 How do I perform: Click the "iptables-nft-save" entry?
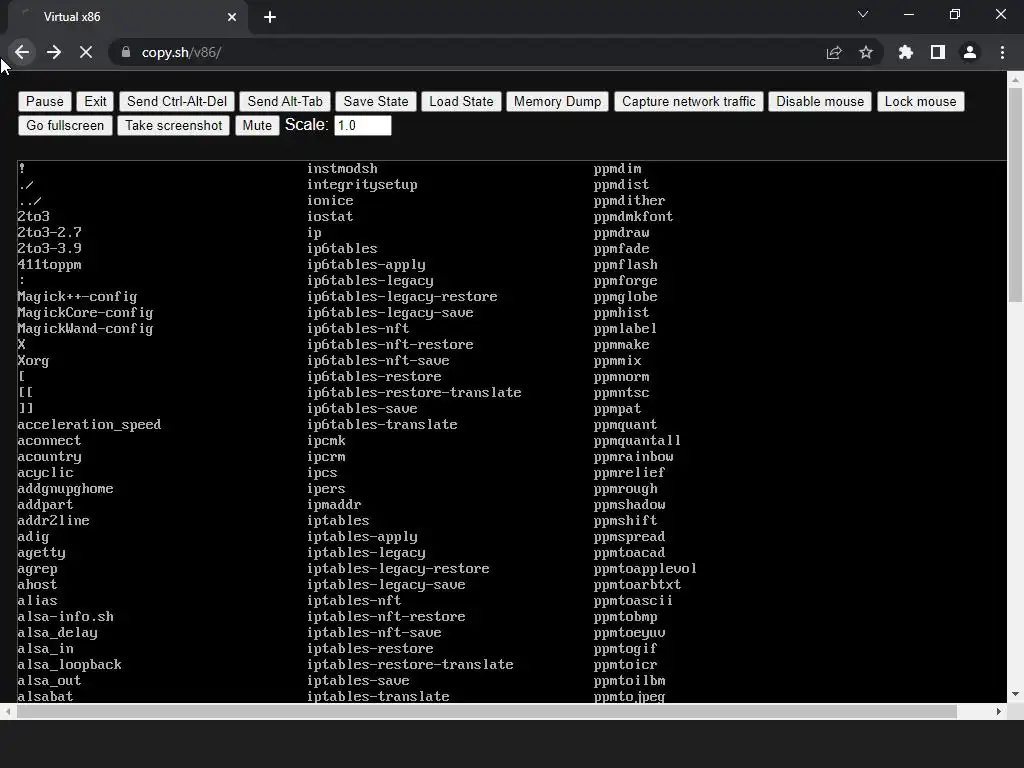click(x=374, y=633)
